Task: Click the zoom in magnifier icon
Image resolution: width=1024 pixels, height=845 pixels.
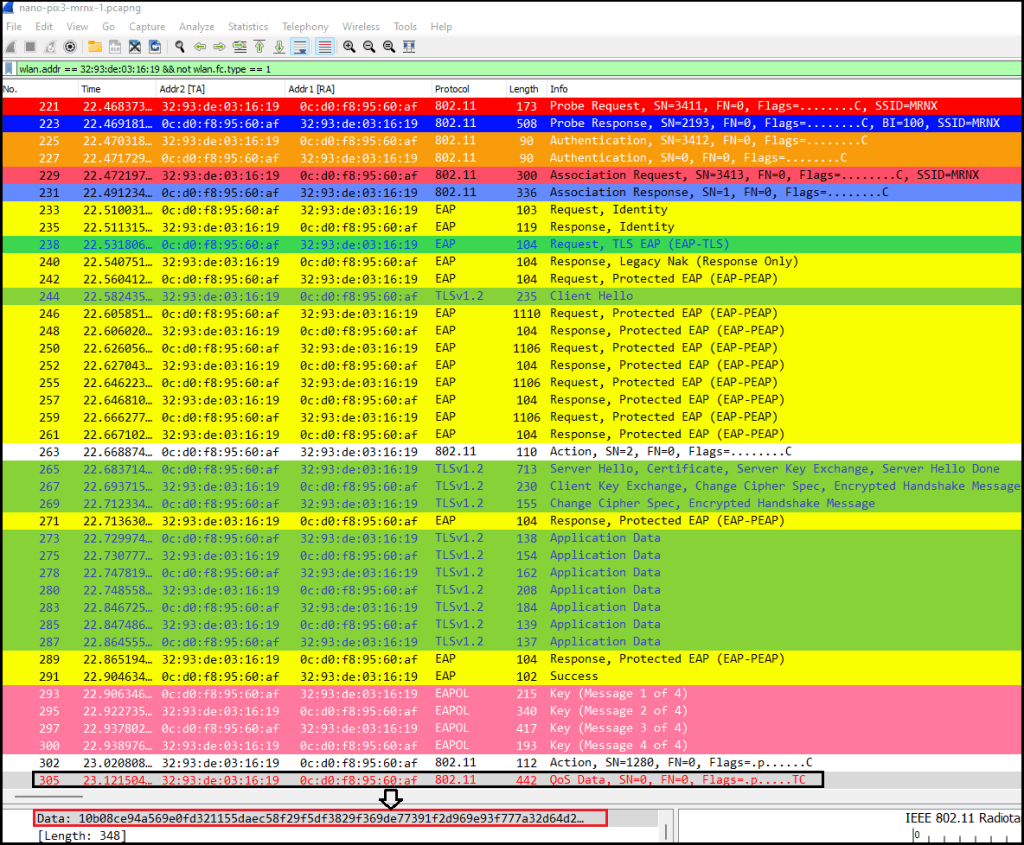Action: pos(349,47)
